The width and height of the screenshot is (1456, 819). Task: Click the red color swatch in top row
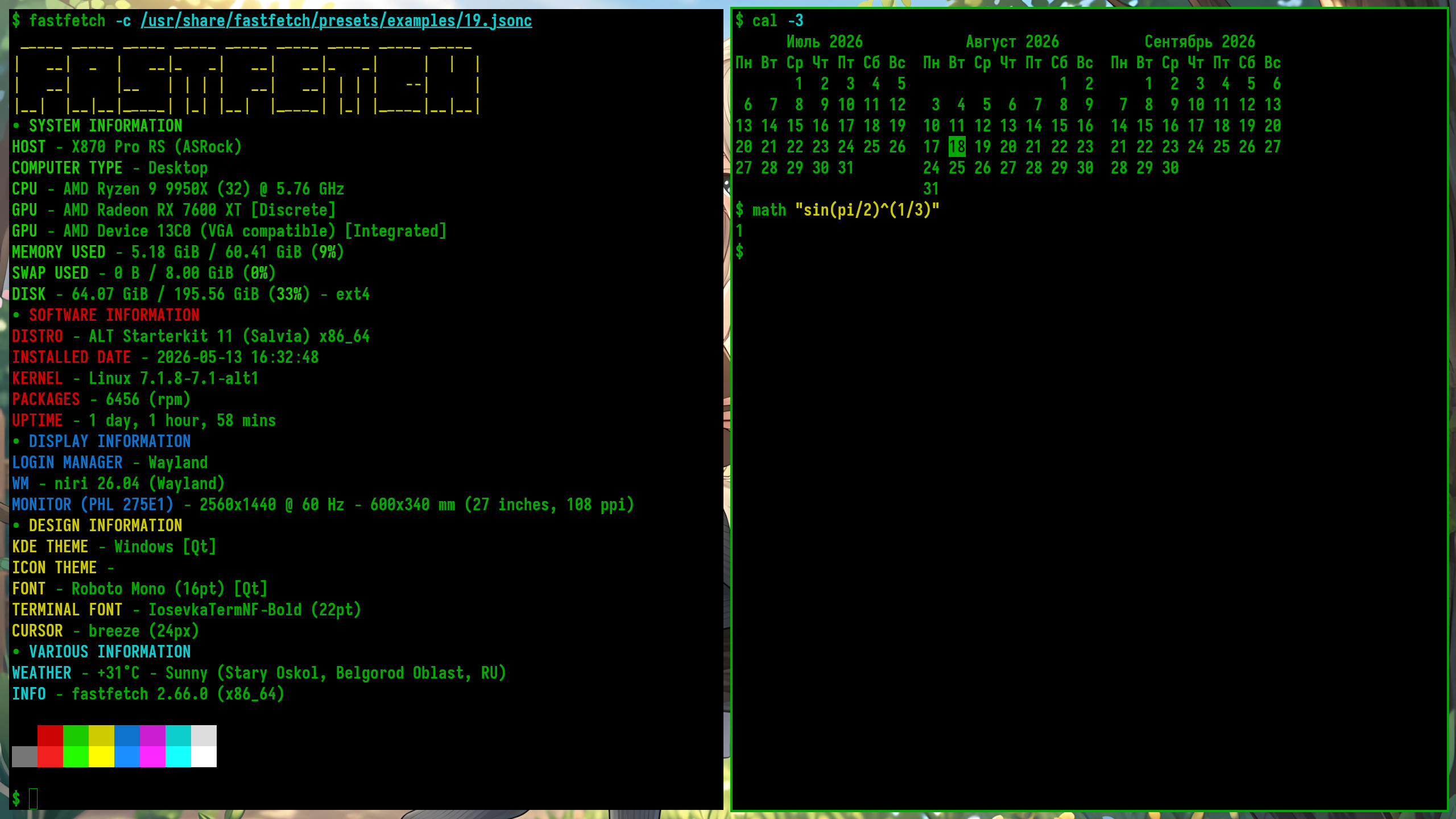50,735
